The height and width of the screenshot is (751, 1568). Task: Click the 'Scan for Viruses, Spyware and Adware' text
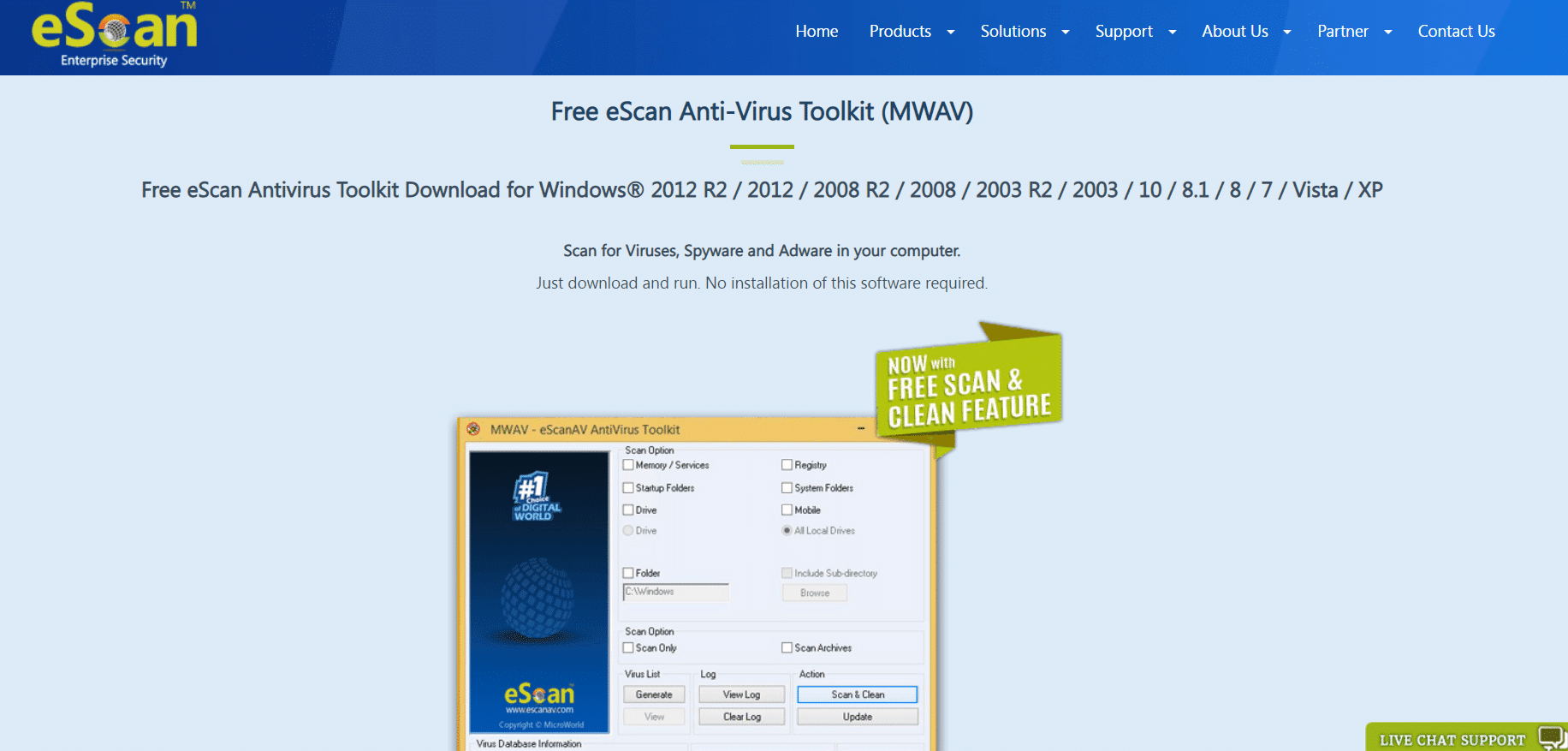click(762, 251)
